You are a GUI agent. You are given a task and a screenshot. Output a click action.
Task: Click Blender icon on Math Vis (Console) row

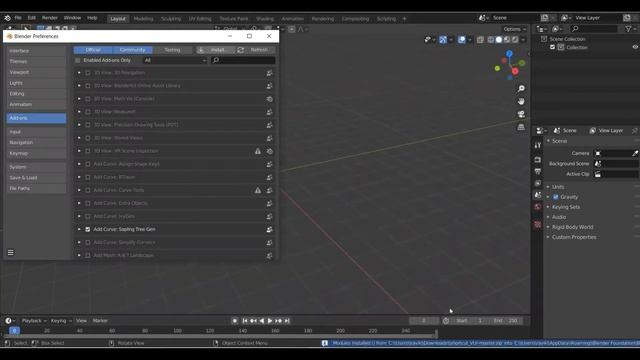point(269,99)
